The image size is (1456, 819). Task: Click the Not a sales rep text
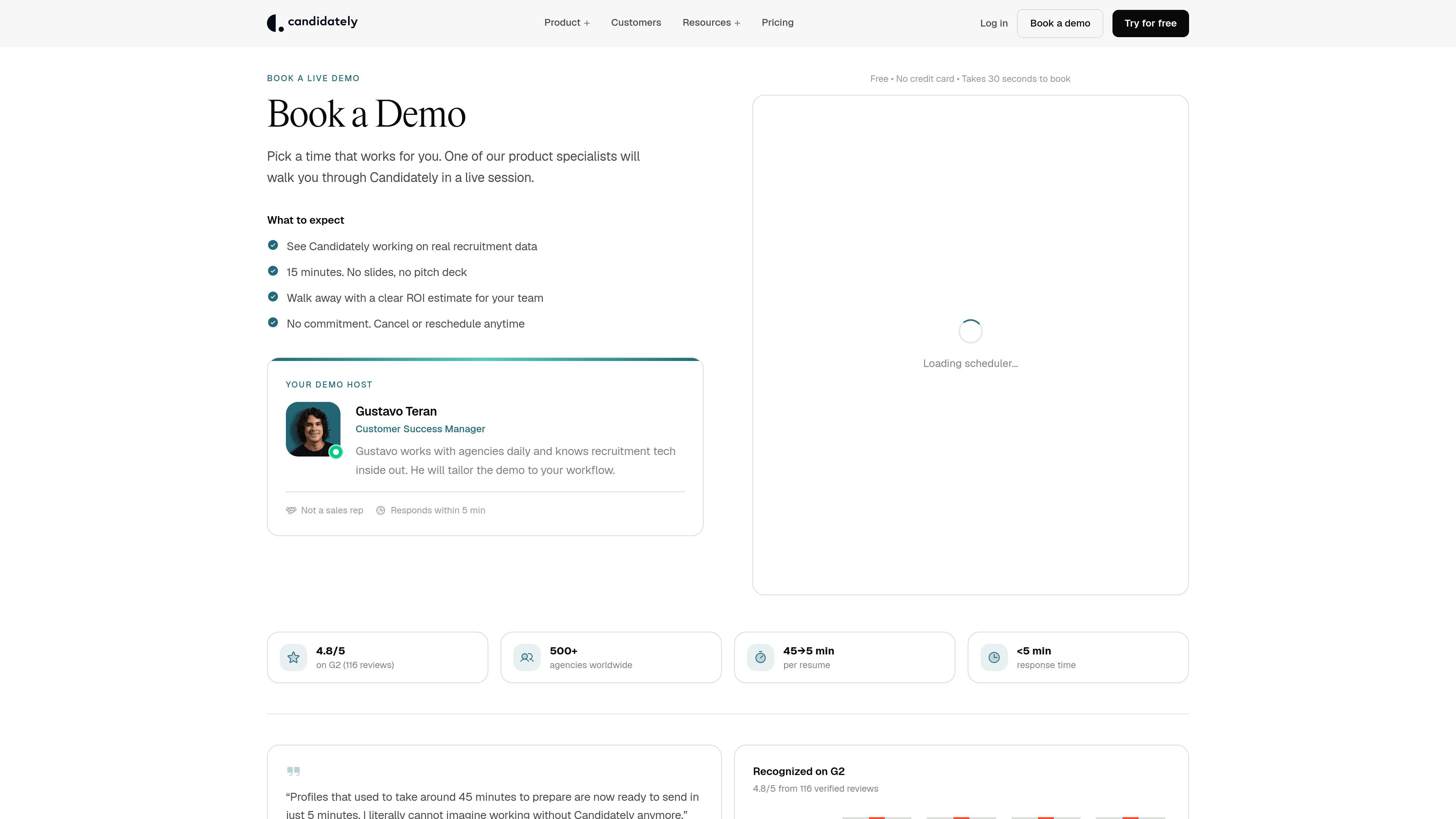pyautogui.click(x=332, y=510)
